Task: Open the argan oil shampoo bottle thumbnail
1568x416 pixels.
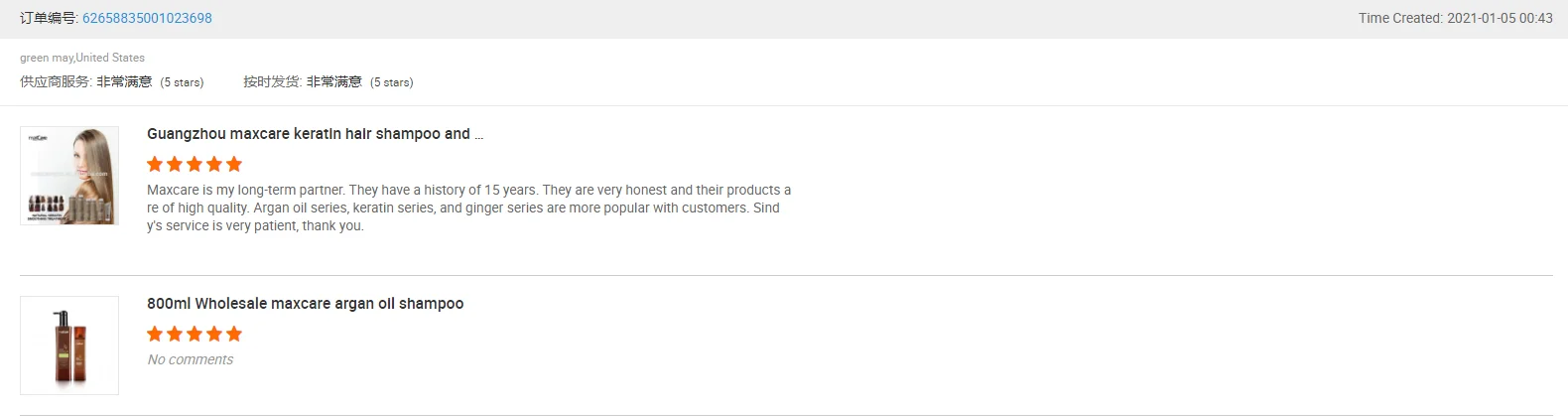Action: [x=69, y=345]
